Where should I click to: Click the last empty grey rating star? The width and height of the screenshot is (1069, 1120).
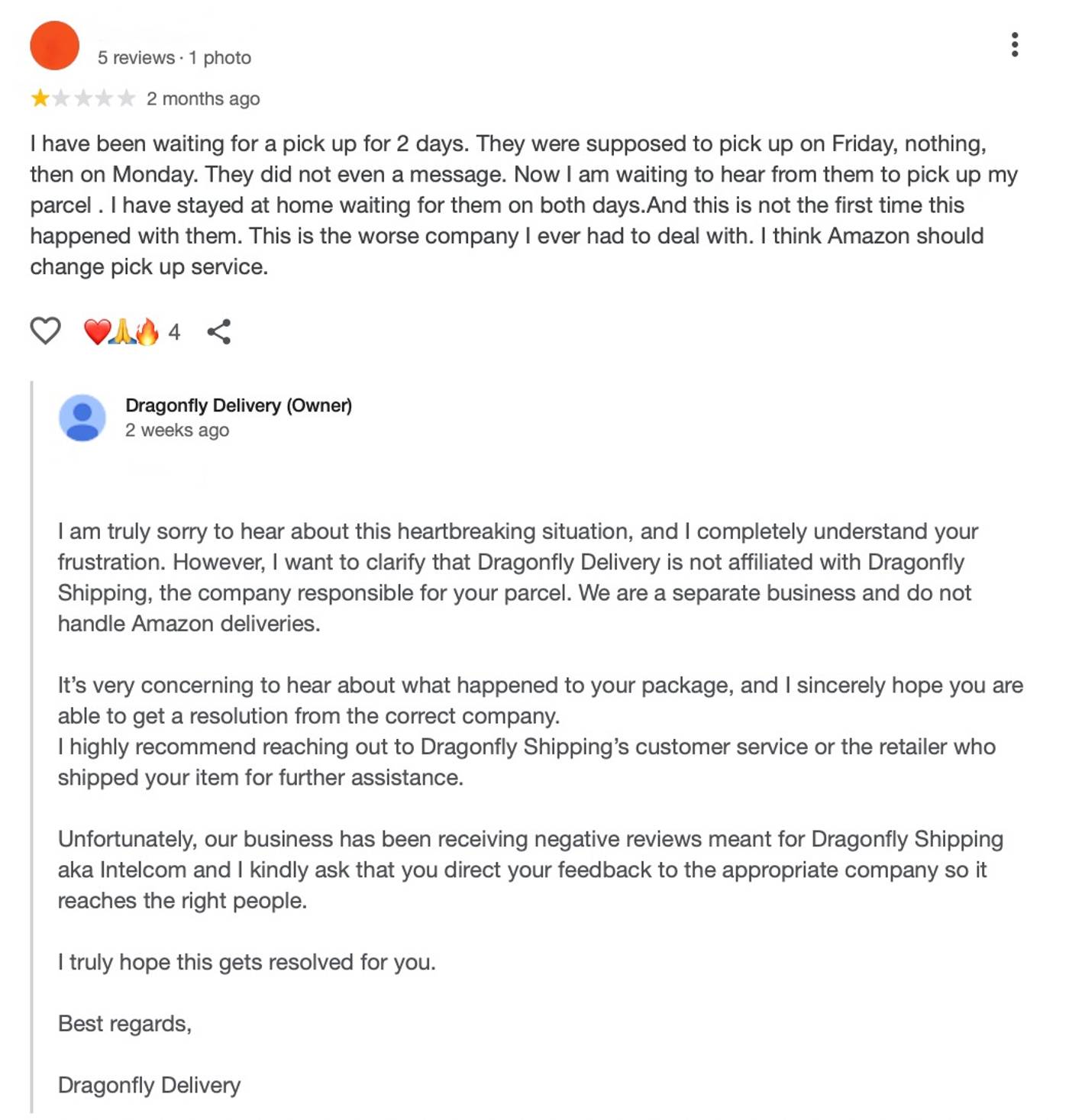(127, 98)
